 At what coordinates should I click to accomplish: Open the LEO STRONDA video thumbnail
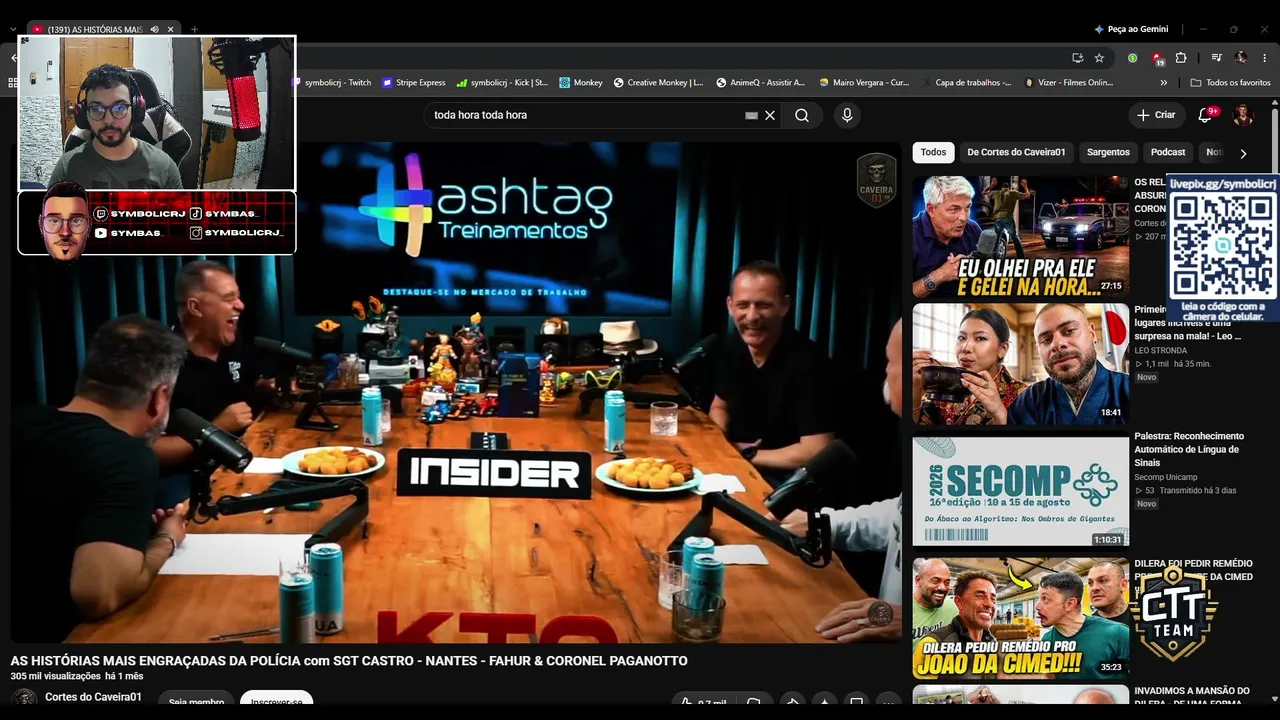point(1020,364)
